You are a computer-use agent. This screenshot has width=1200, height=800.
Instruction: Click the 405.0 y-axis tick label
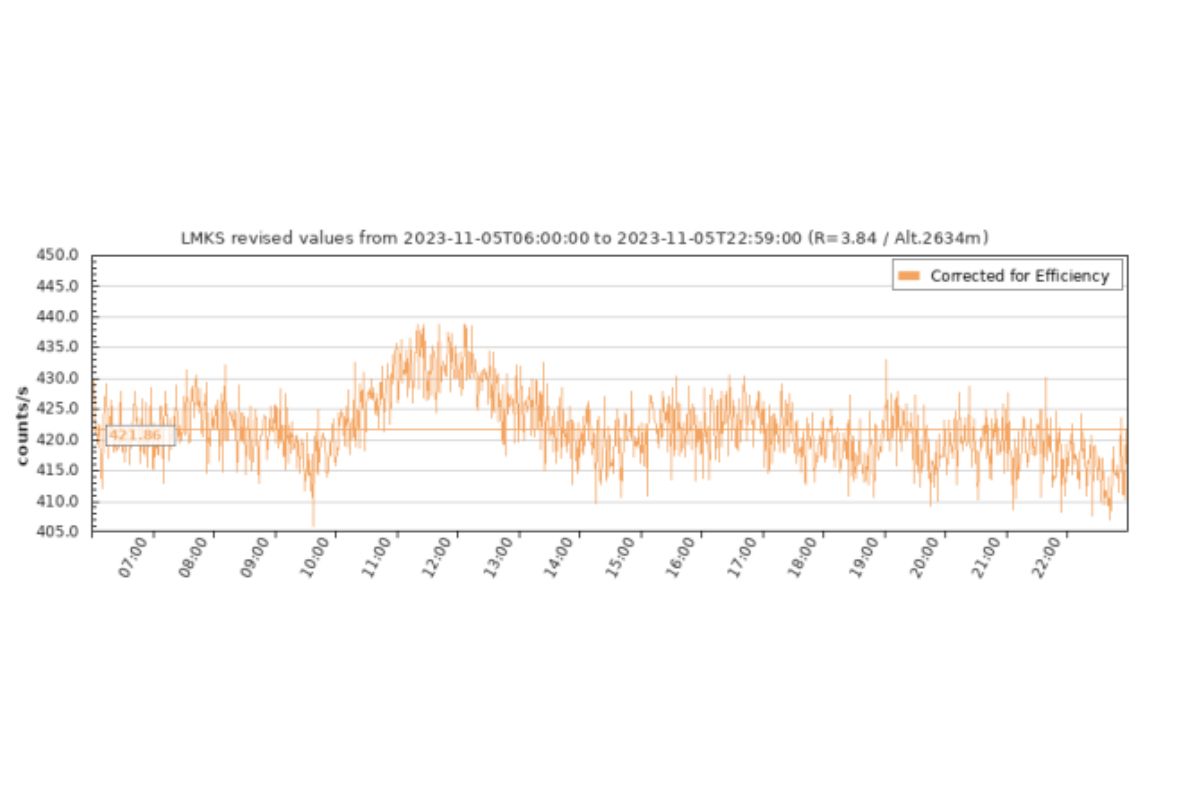pyautogui.click(x=59, y=531)
